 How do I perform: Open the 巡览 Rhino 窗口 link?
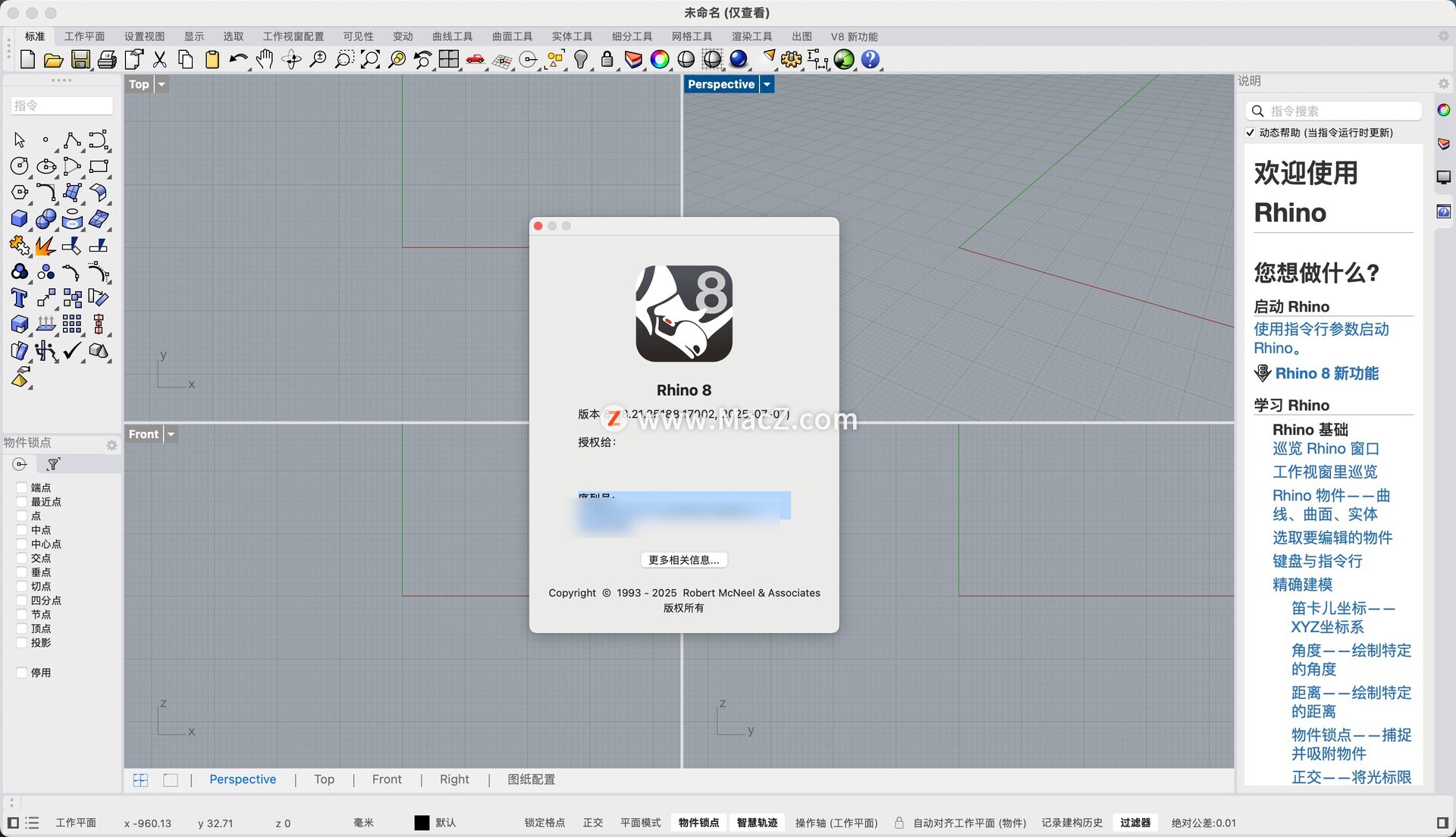click(x=1326, y=449)
